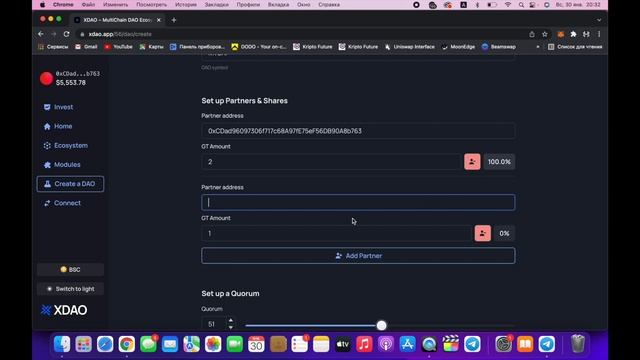Close the XDAO browser tab
This screenshot has height=360, width=640.
tap(159, 20)
